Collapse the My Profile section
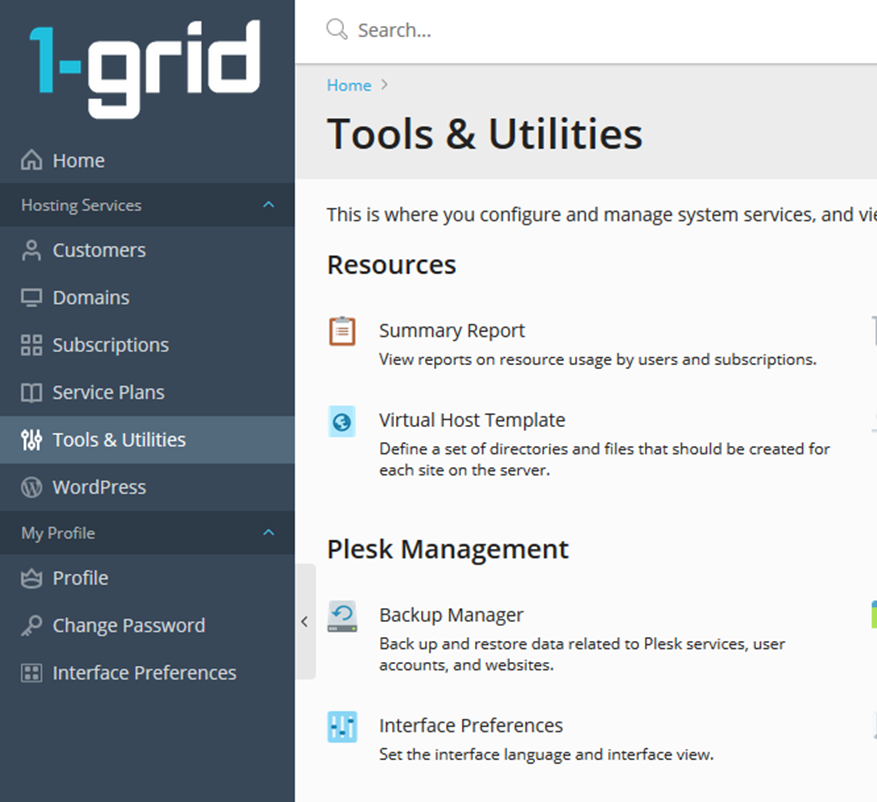The width and height of the screenshot is (877, 802). [268, 532]
